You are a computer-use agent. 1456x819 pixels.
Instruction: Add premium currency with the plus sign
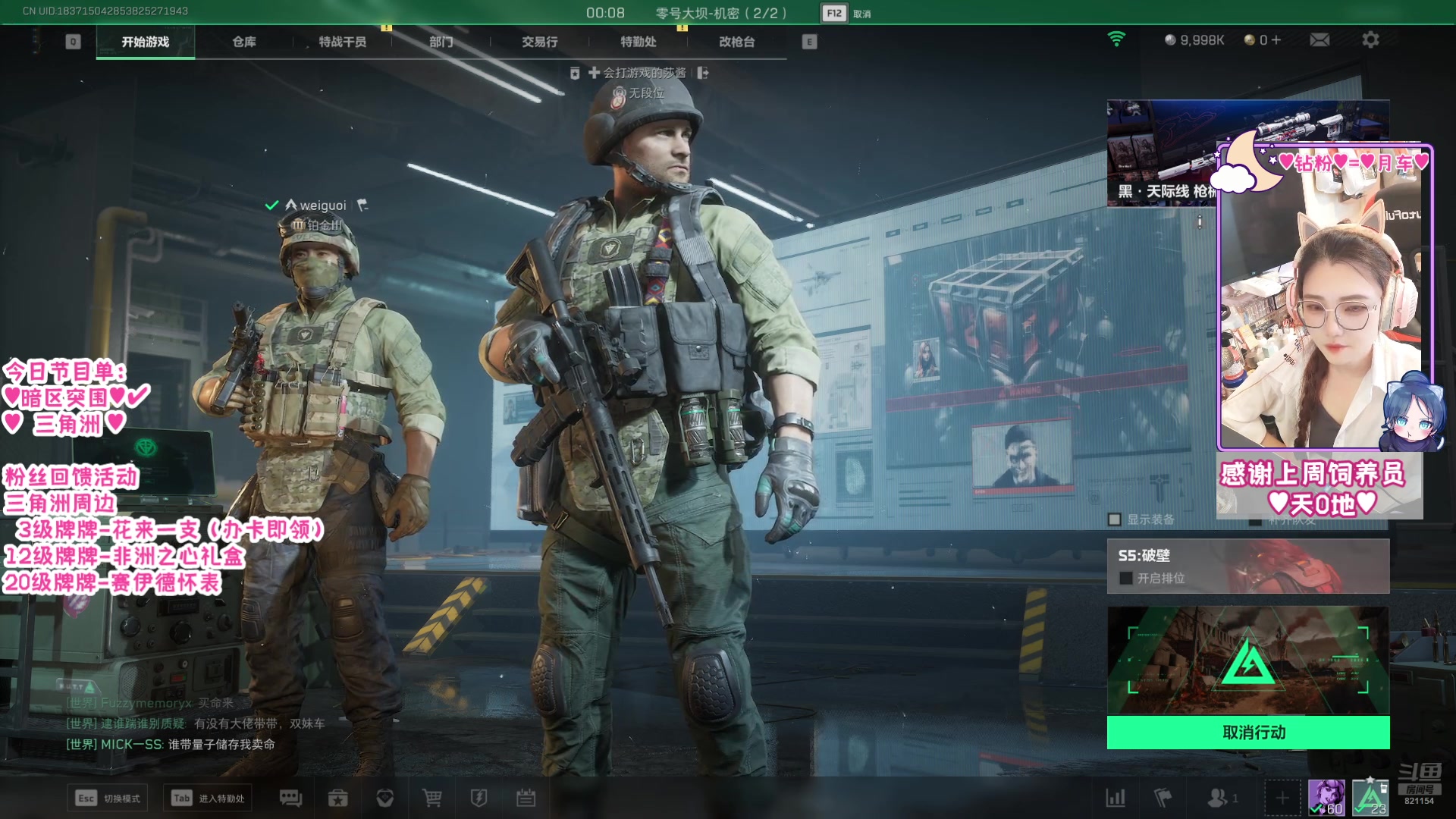[1276, 39]
